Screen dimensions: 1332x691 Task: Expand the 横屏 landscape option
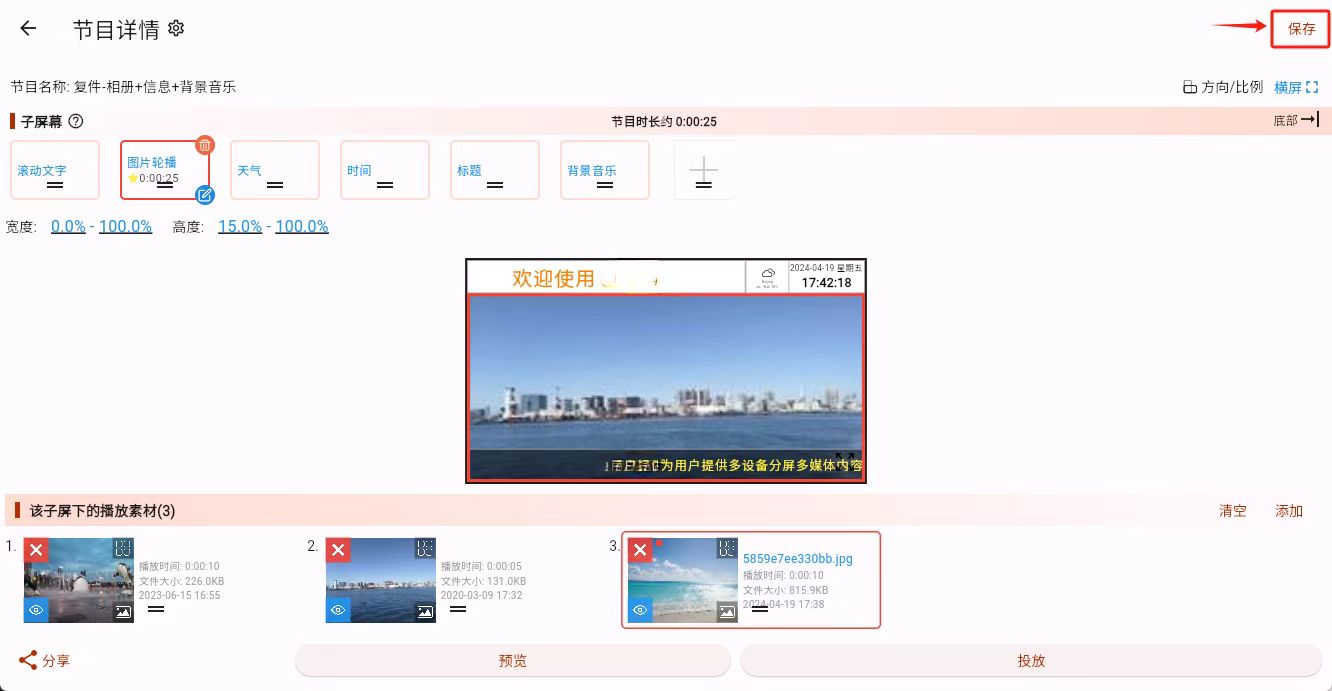(x=1296, y=87)
